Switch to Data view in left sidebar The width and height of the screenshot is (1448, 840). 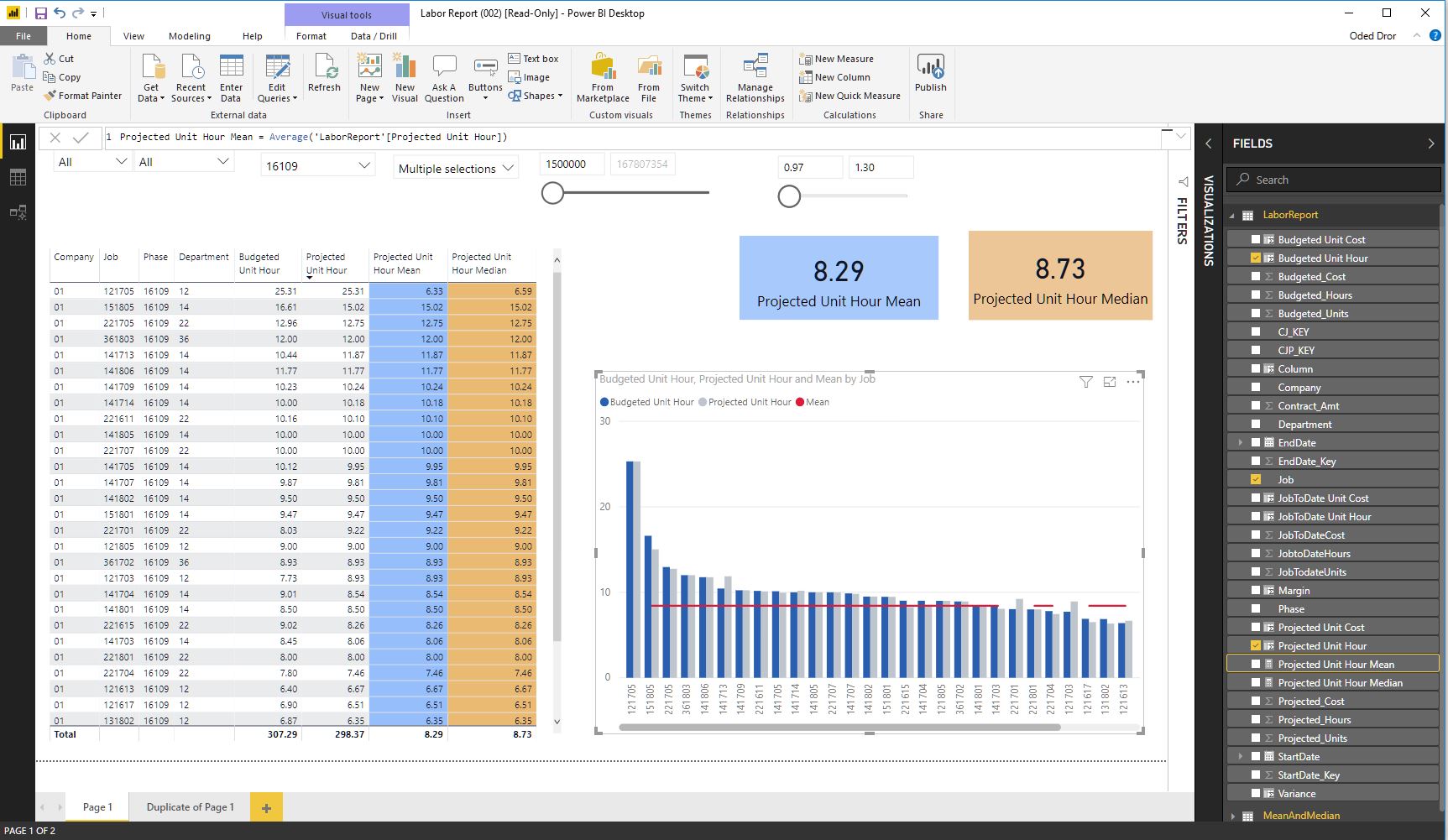pyautogui.click(x=18, y=177)
